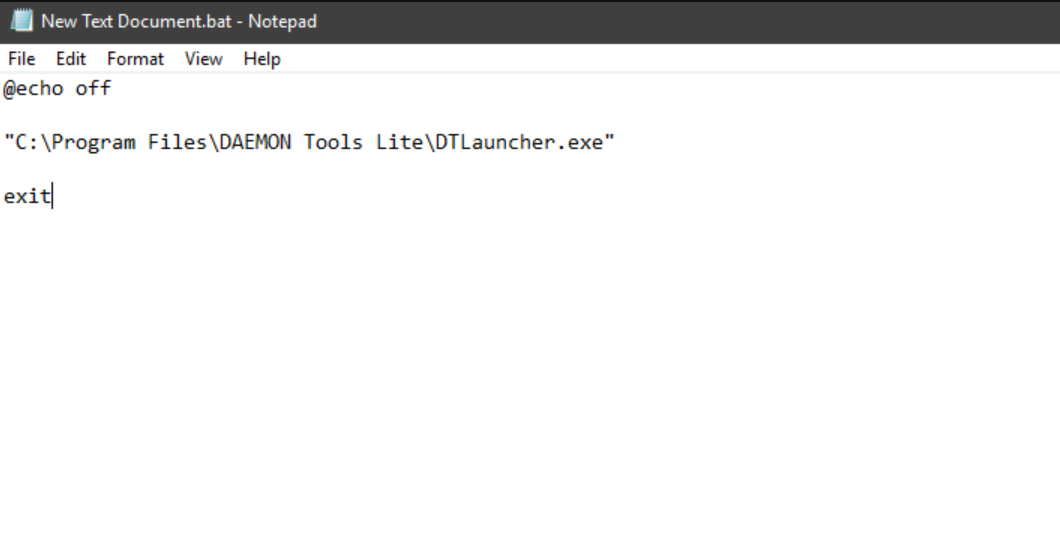1060x535 pixels.
Task: Click on the word 'Lite' in the path
Action: [400, 143]
